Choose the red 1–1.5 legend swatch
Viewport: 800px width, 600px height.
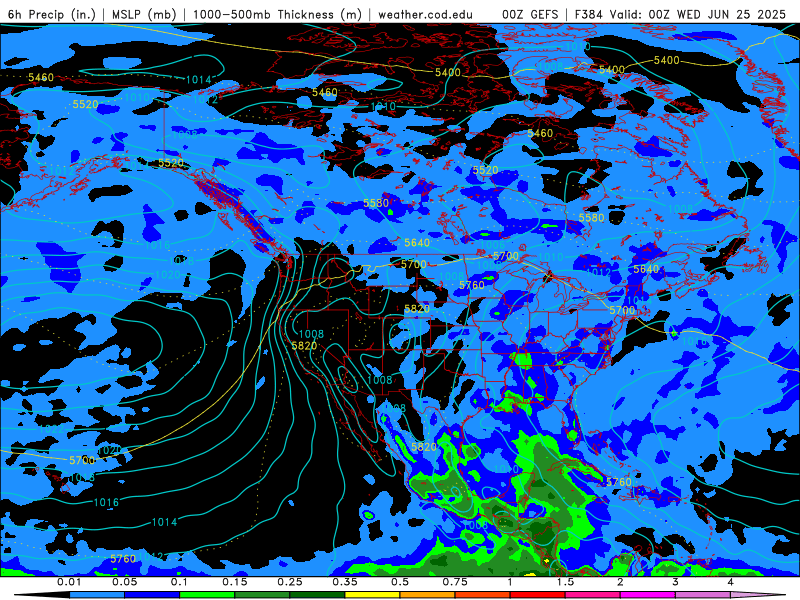tap(538, 595)
